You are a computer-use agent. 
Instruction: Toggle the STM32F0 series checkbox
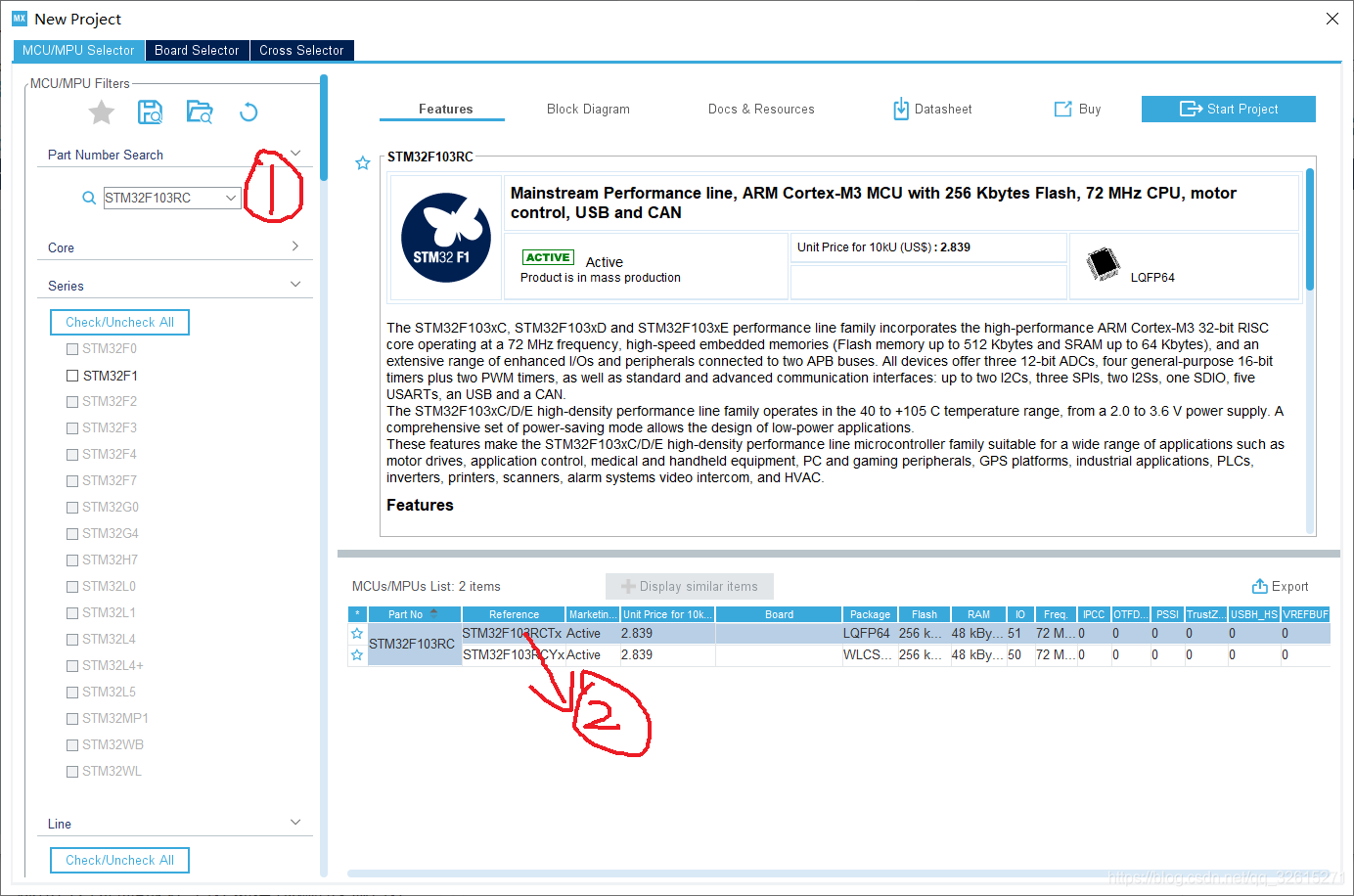tap(72, 349)
